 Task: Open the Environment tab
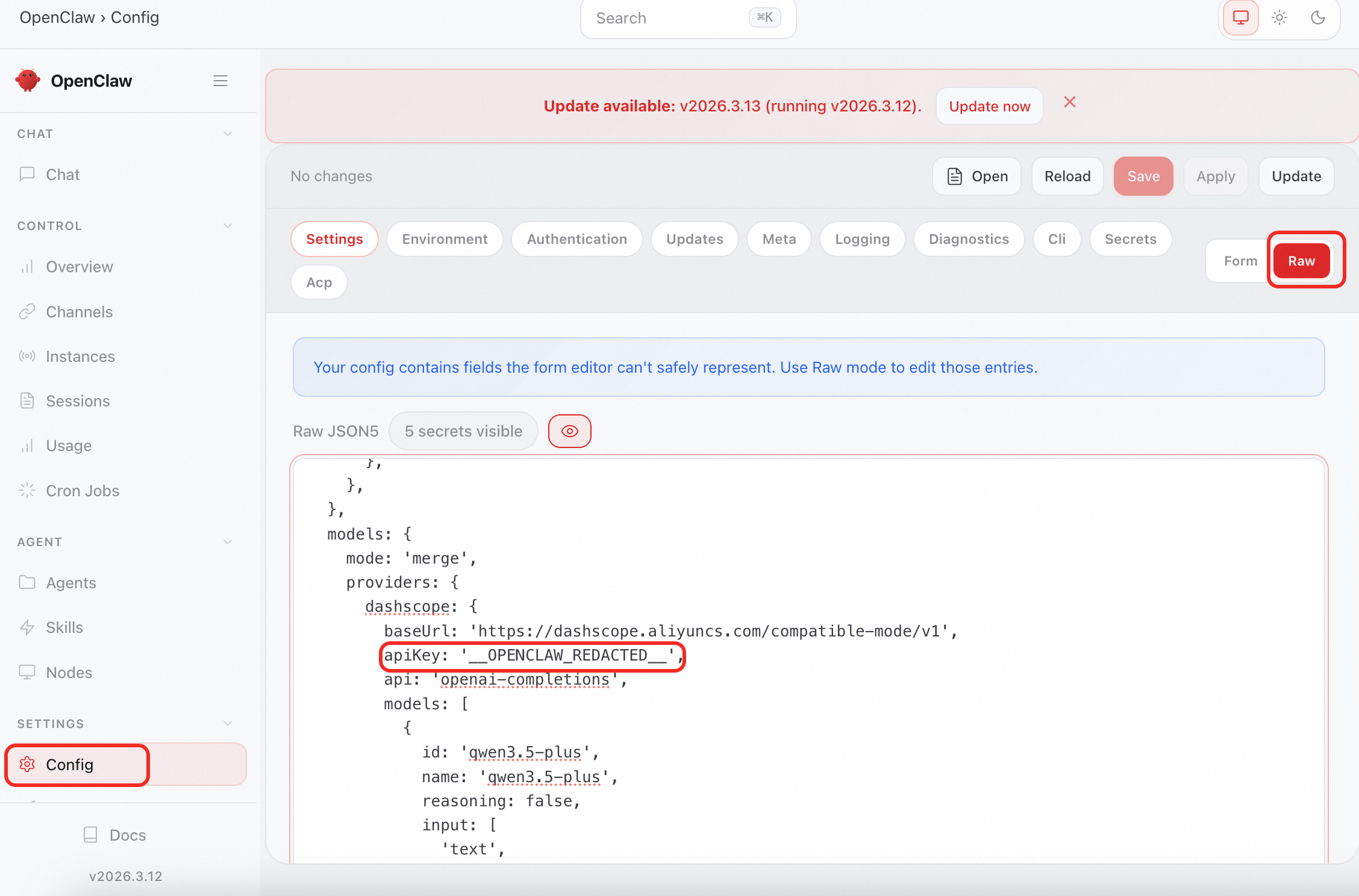point(445,239)
